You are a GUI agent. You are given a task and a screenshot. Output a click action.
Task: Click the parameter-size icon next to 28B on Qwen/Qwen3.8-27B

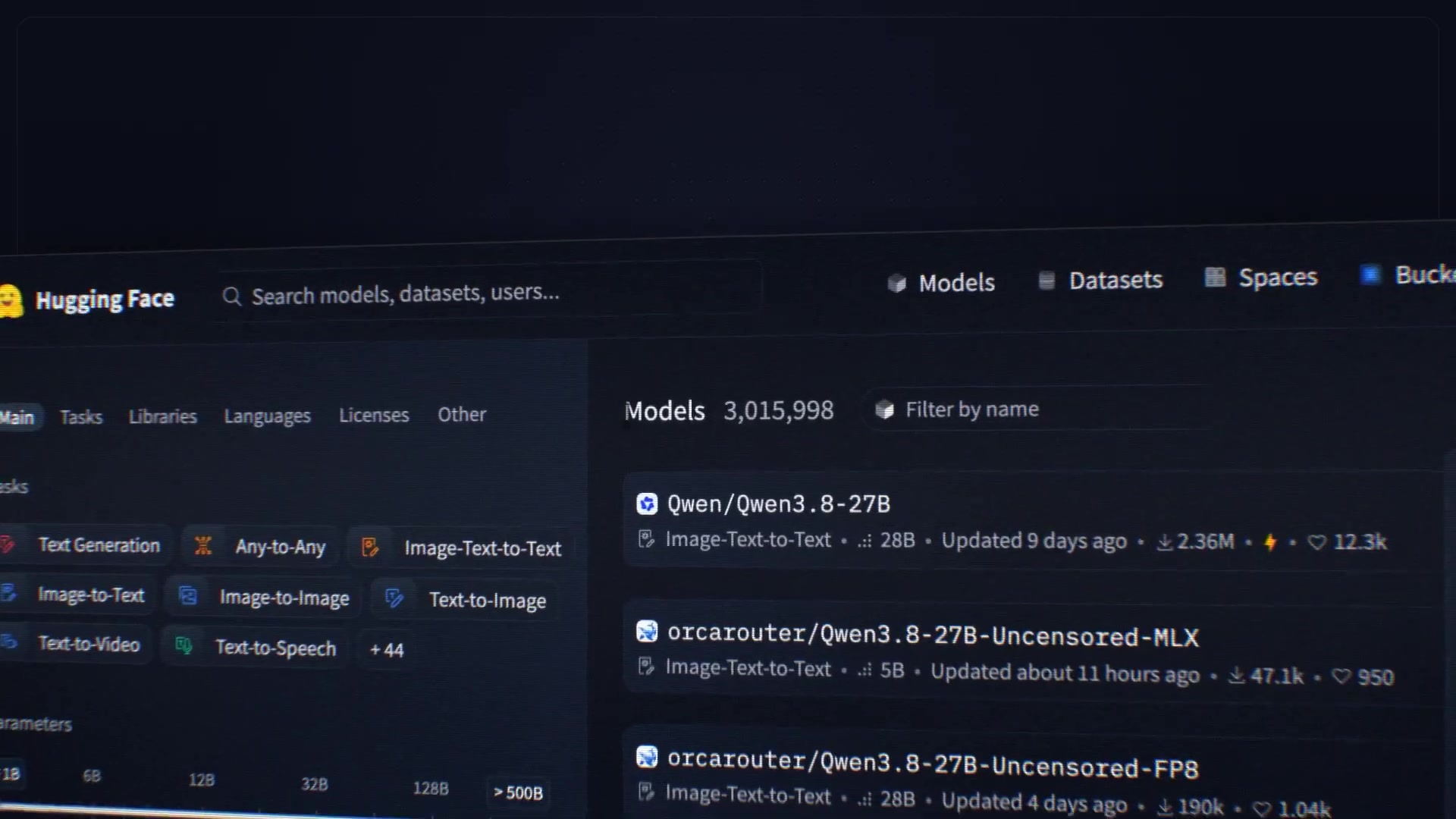(x=864, y=541)
